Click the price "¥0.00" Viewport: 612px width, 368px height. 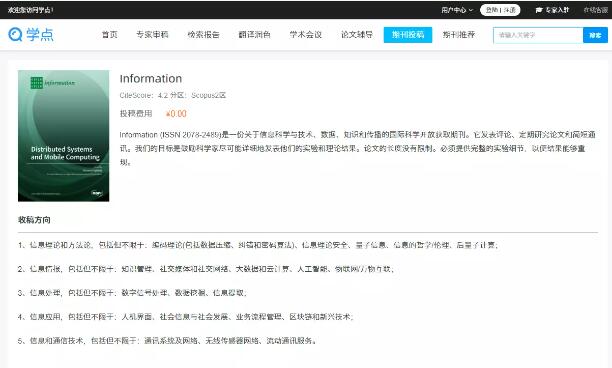(176, 114)
